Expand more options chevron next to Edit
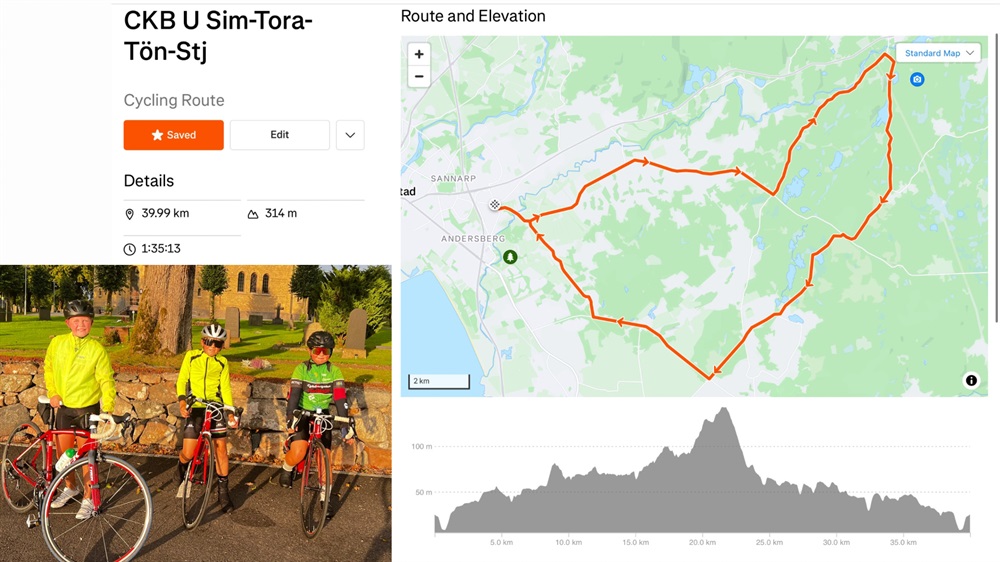 point(350,135)
